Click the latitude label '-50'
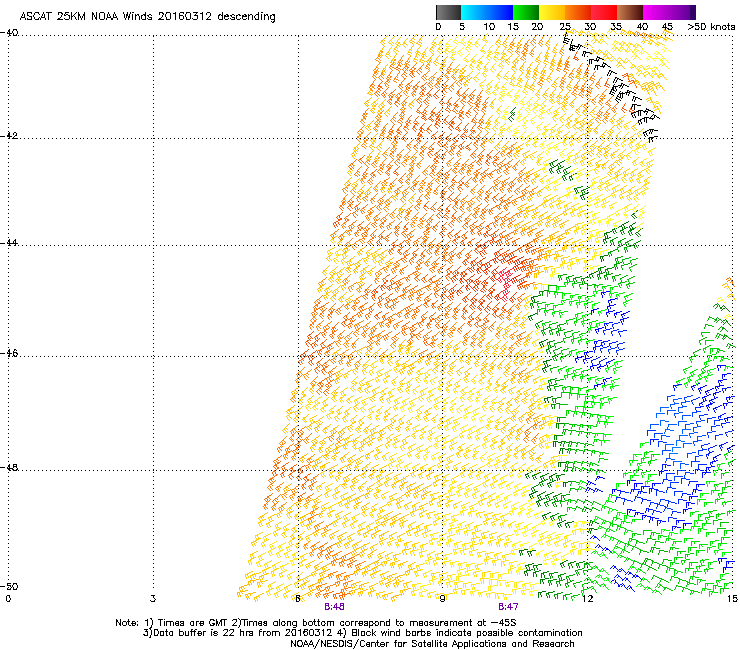The image size is (740, 650). [9, 586]
